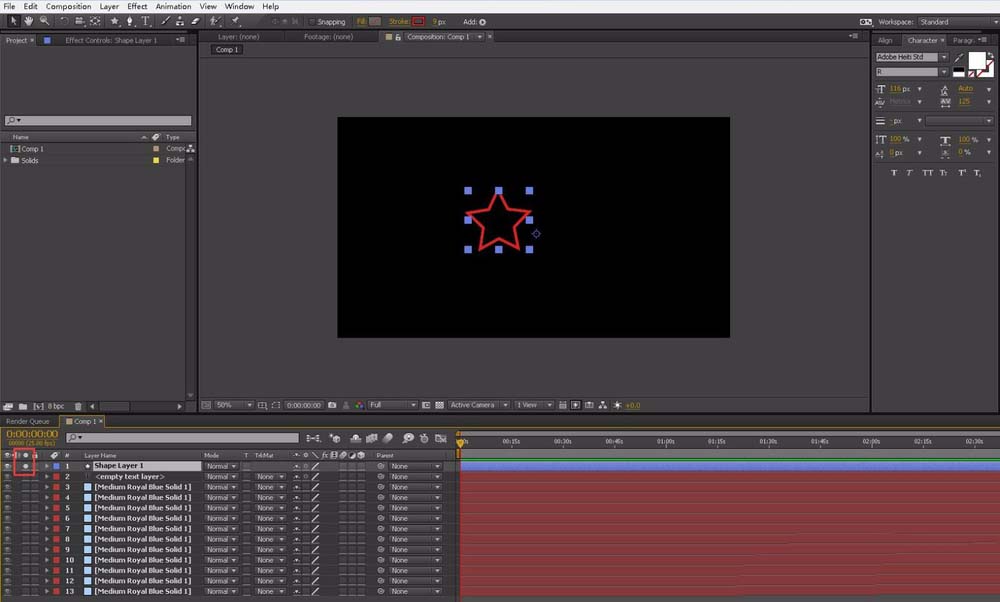This screenshot has width=1000, height=602.
Task: Enable the Snapping checkbox
Action: [x=312, y=22]
